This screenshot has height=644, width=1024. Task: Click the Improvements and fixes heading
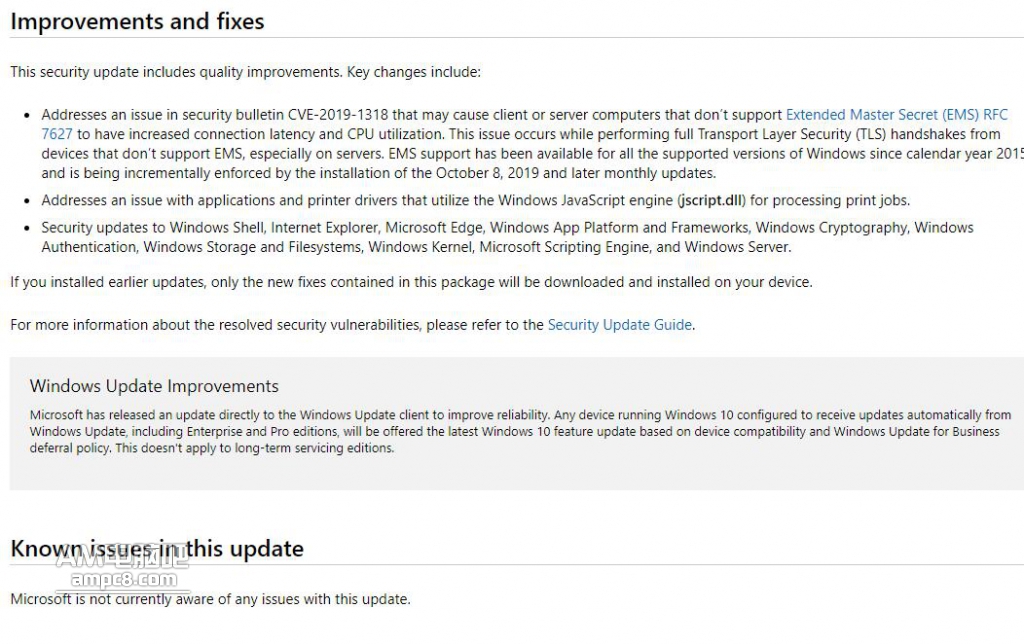pos(137,22)
